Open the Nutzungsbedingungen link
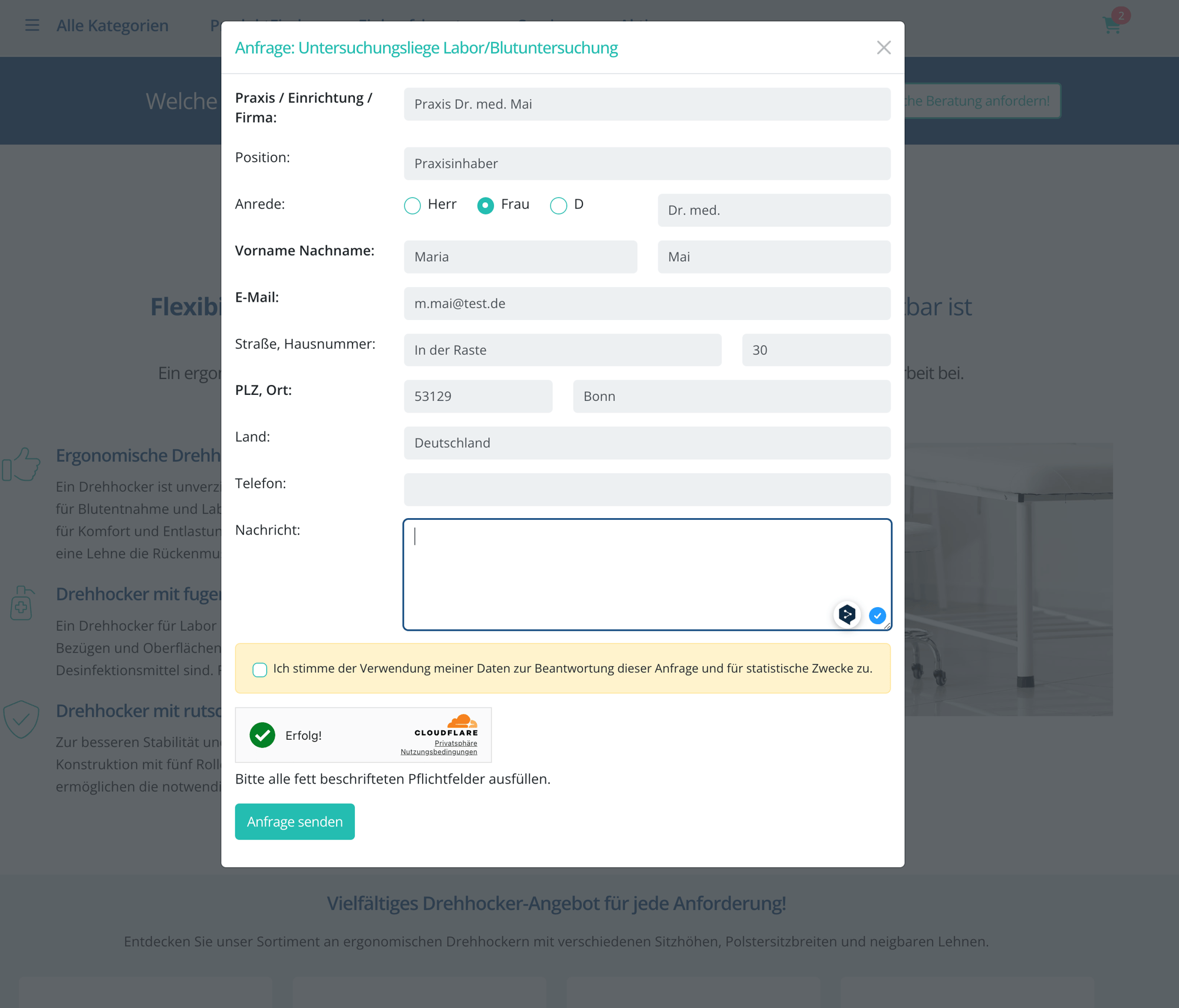1179x1008 pixels. coord(439,752)
